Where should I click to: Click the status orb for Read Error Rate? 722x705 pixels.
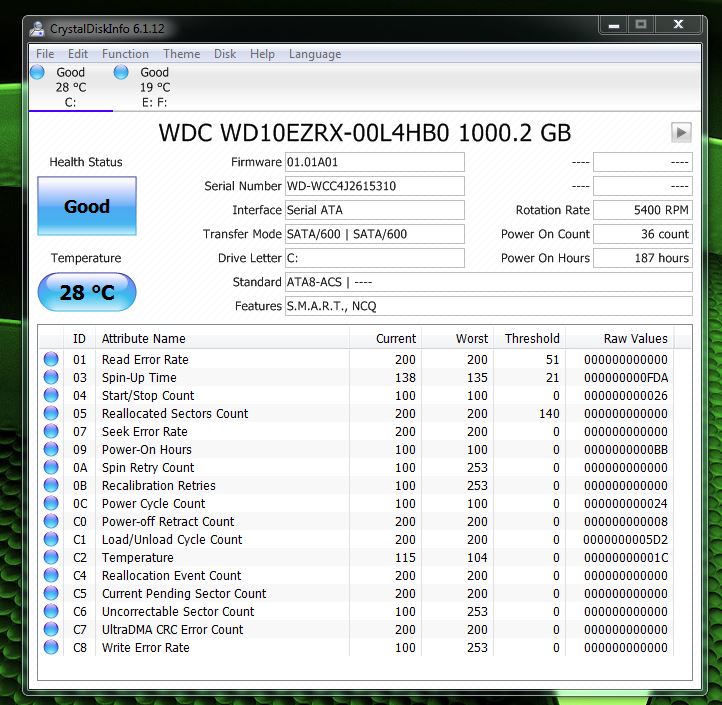coord(51,359)
